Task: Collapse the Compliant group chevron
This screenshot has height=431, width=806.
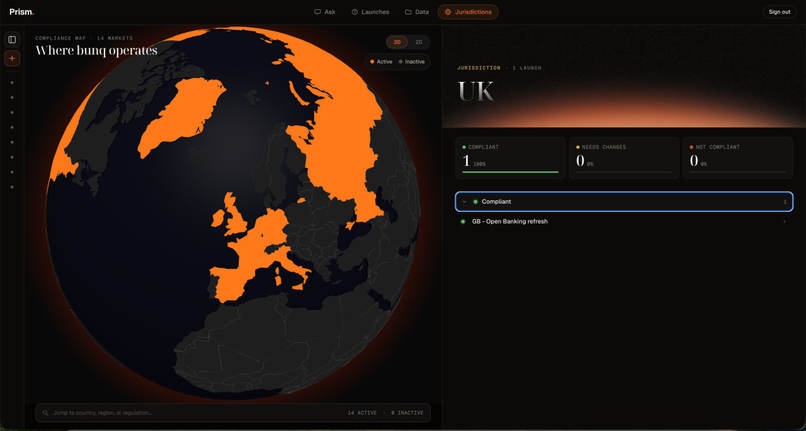Action: point(465,202)
